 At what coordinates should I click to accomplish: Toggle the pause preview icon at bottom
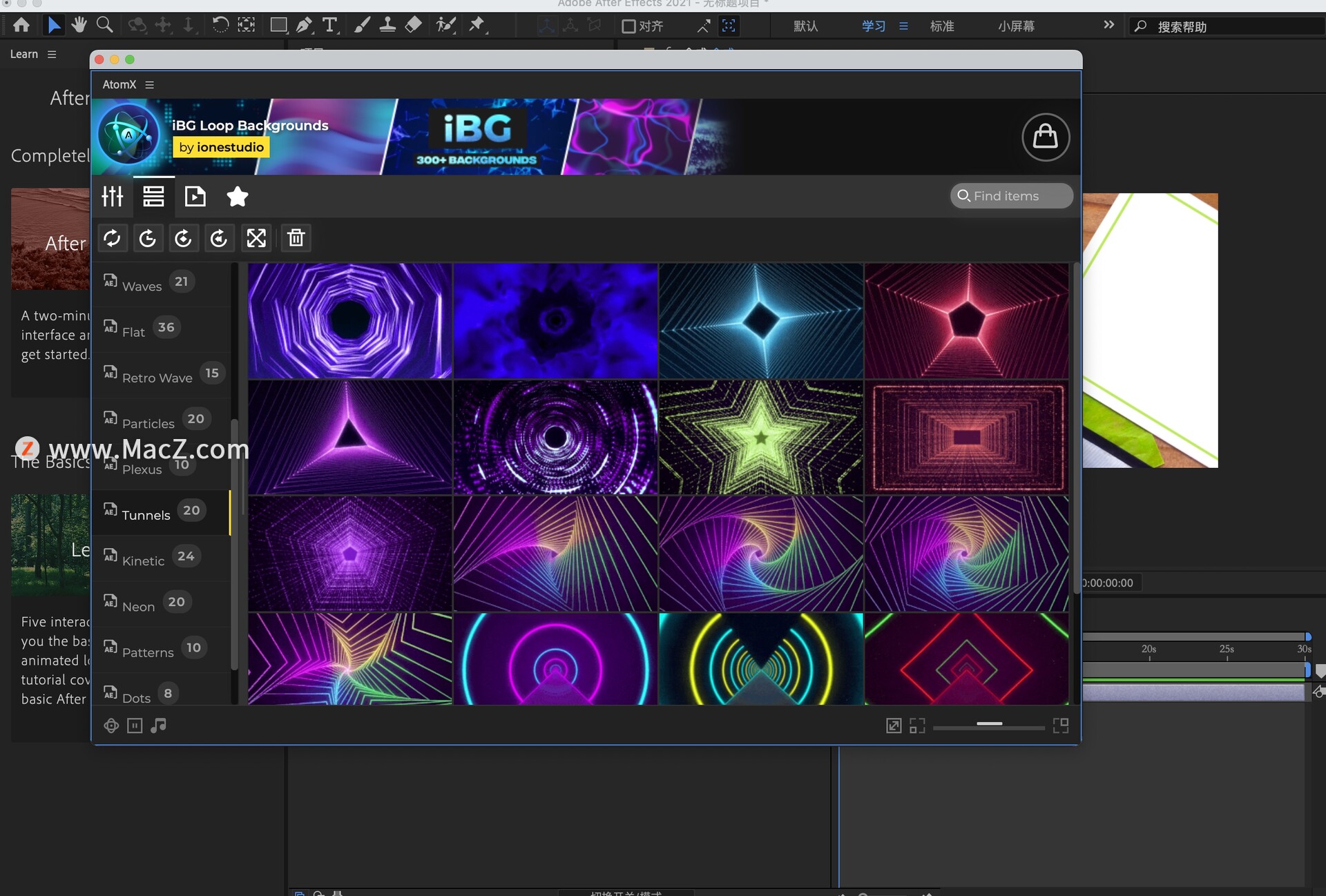point(135,725)
